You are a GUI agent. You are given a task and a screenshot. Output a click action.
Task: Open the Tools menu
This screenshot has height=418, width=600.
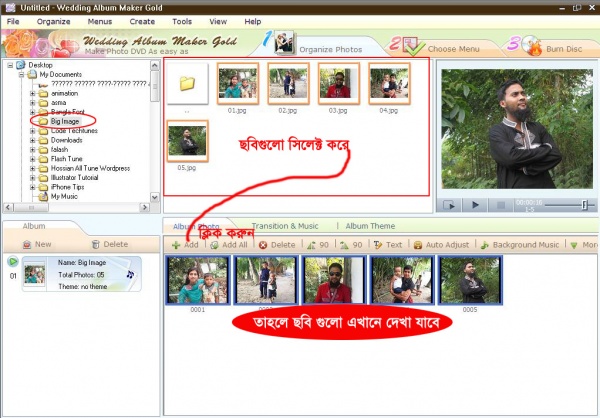pyautogui.click(x=182, y=21)
